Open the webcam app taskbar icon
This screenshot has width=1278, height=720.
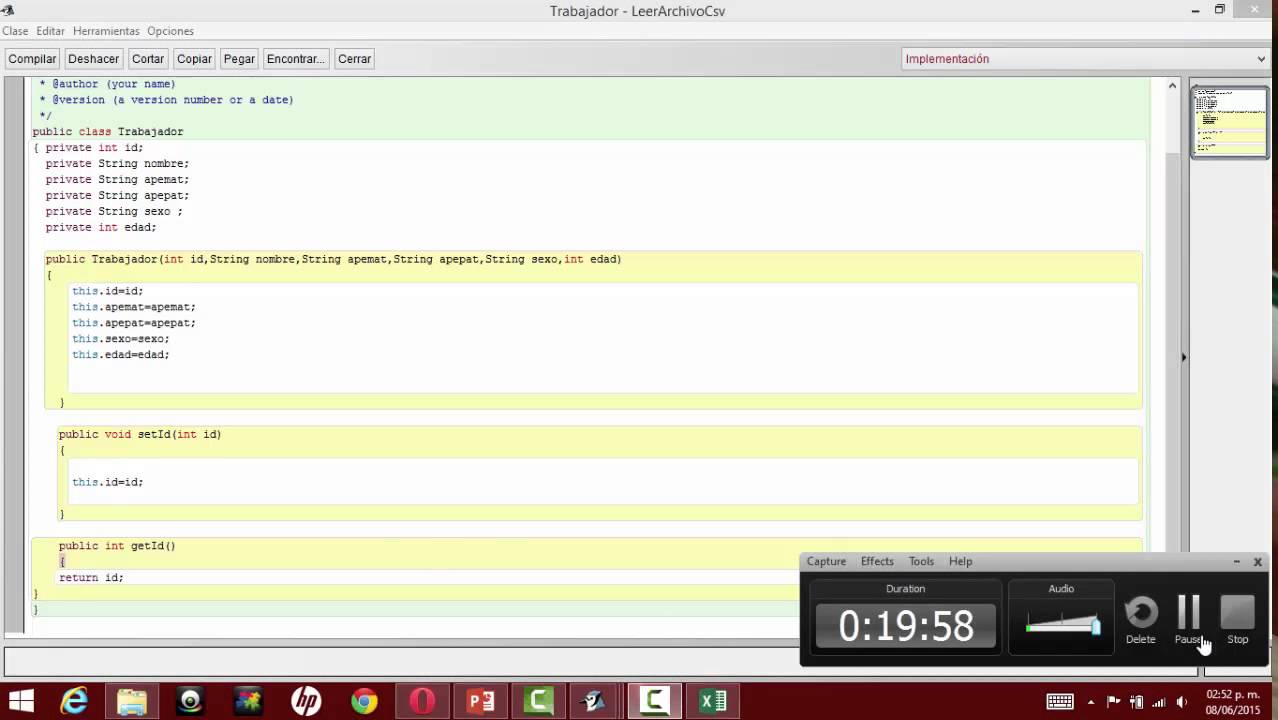click(190, 701)
